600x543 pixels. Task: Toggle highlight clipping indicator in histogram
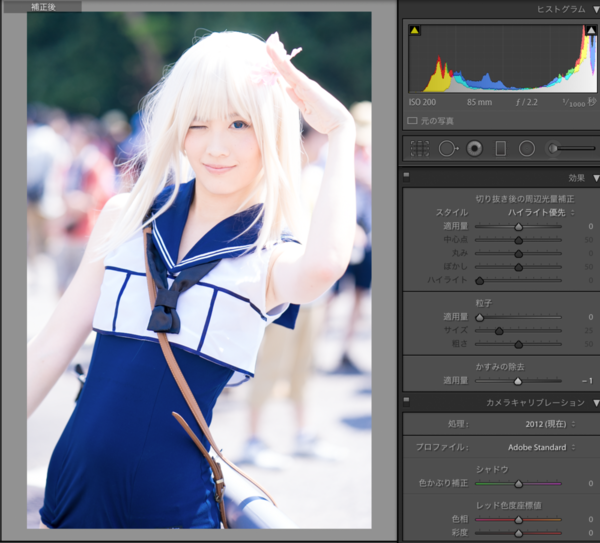coord(591,31)
